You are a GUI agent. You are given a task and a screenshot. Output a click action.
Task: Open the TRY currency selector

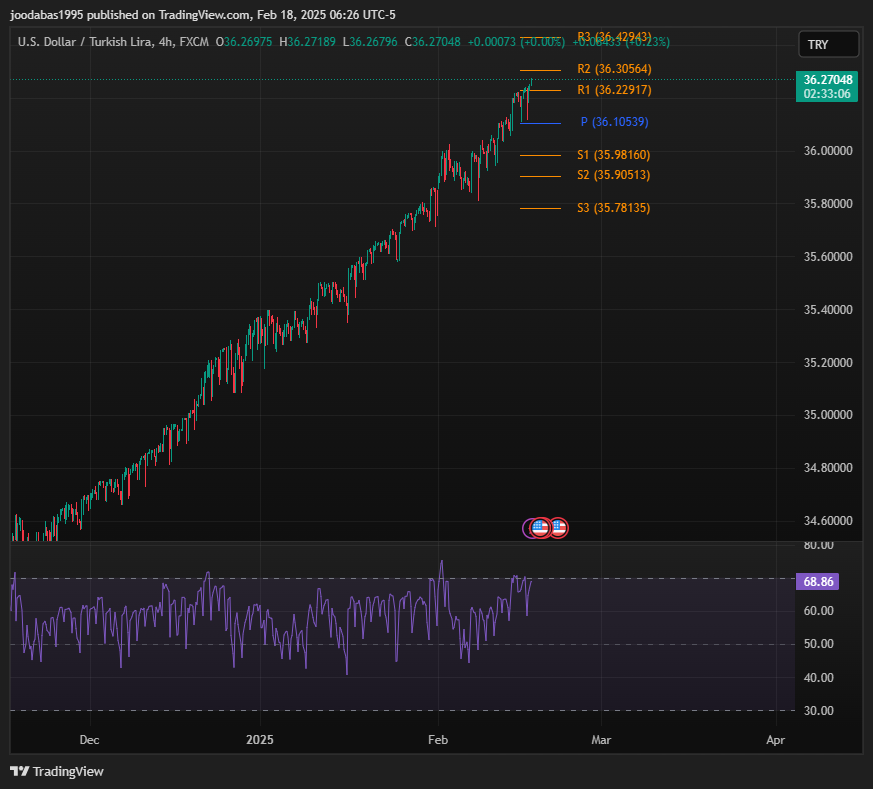coord(828,45)
